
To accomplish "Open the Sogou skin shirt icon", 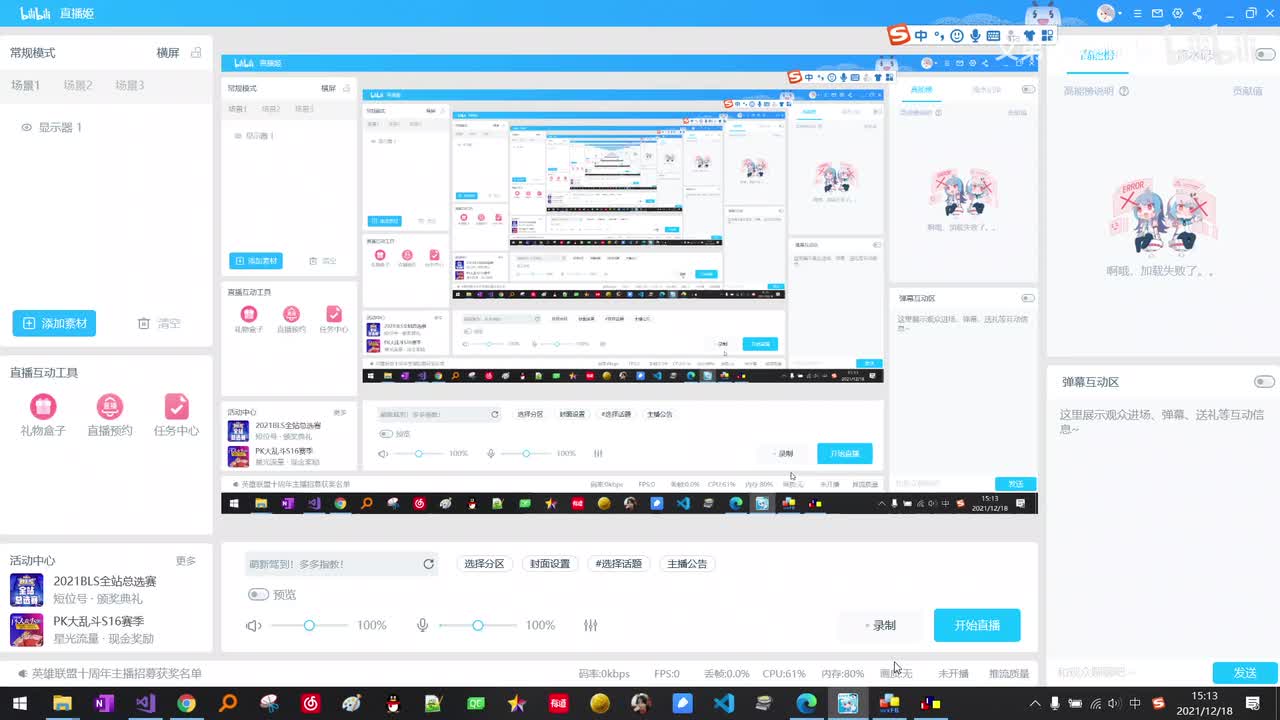I will [1030, 36].
